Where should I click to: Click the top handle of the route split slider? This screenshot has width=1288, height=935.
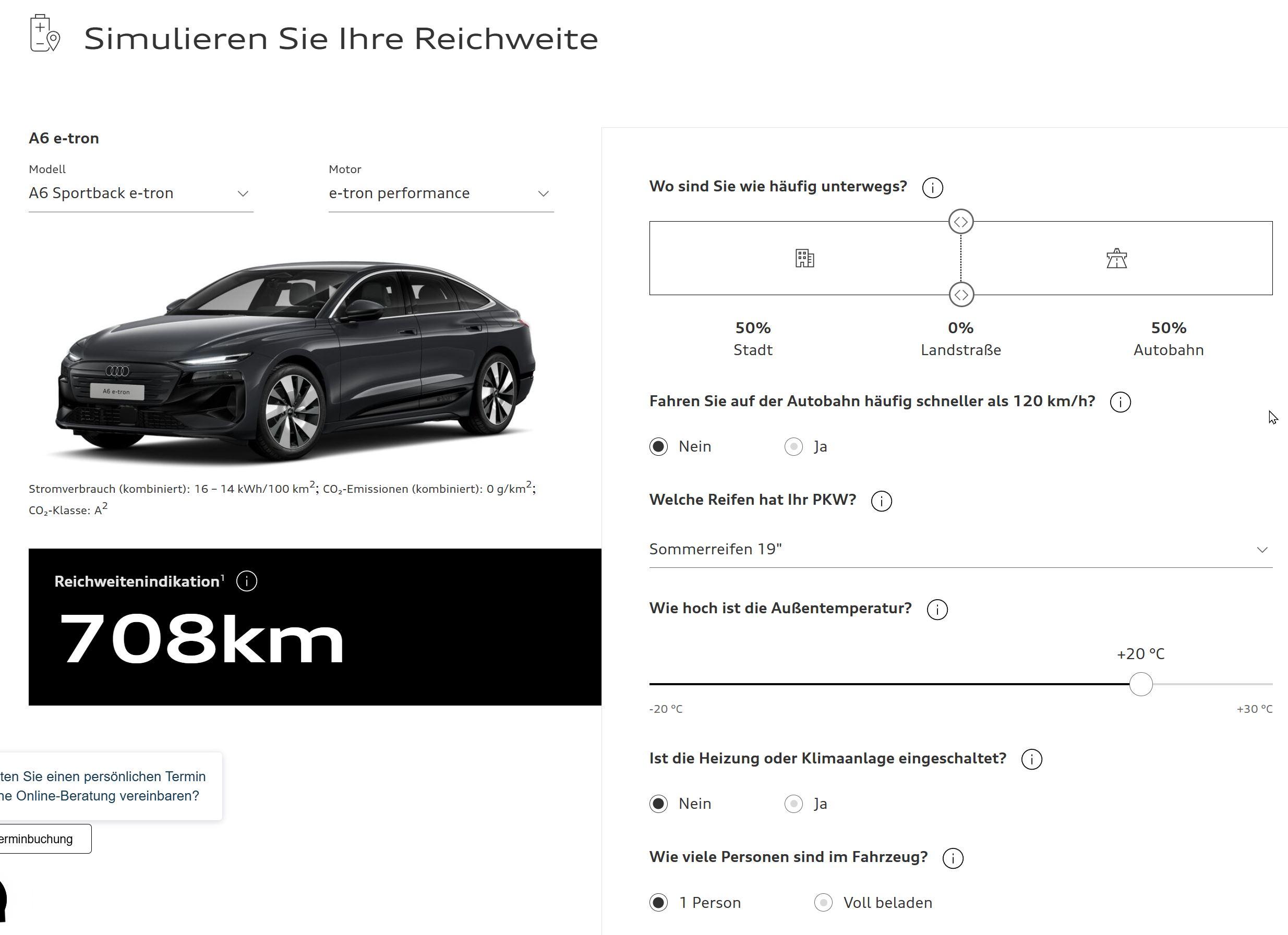point(961,222)
